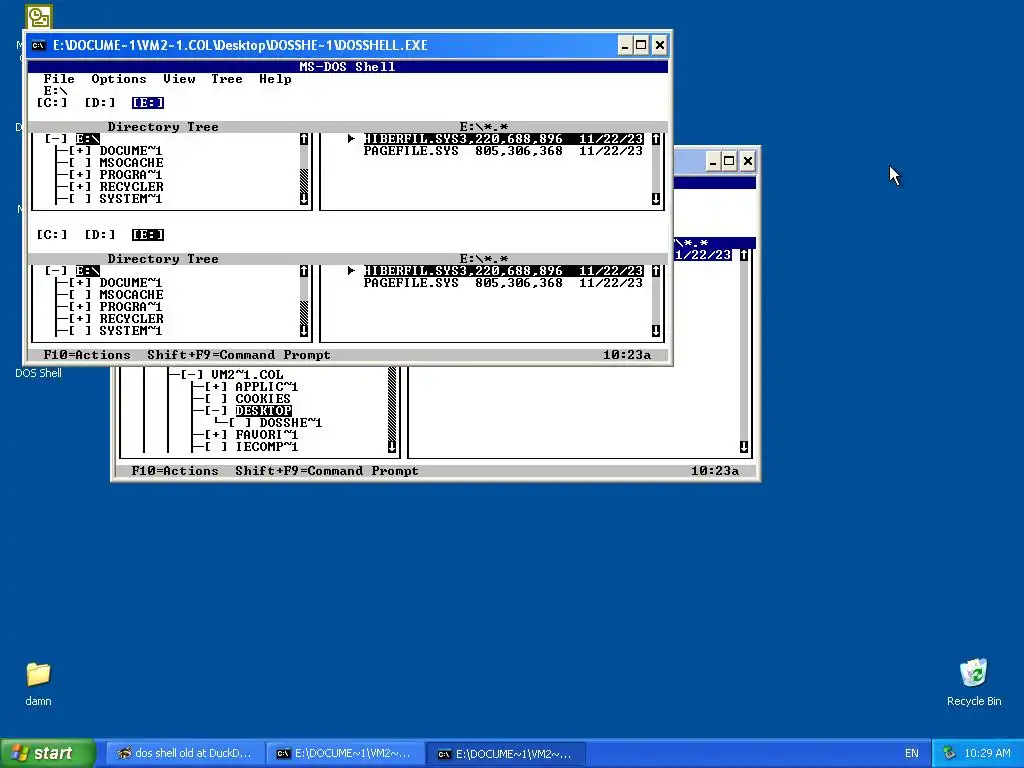Collapse DESKTOP folder in background window tree

(216, 411)
